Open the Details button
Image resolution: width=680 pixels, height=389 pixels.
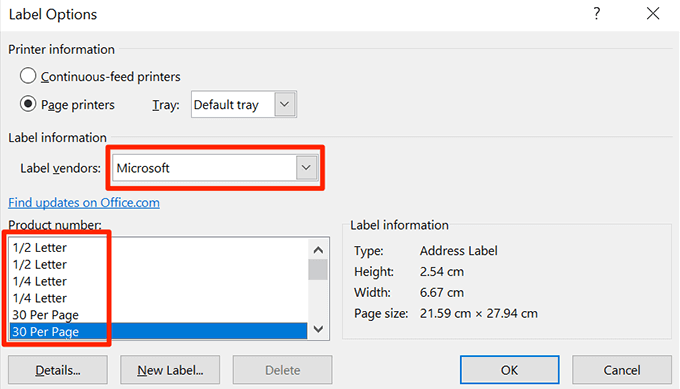[x=58, y=370]
